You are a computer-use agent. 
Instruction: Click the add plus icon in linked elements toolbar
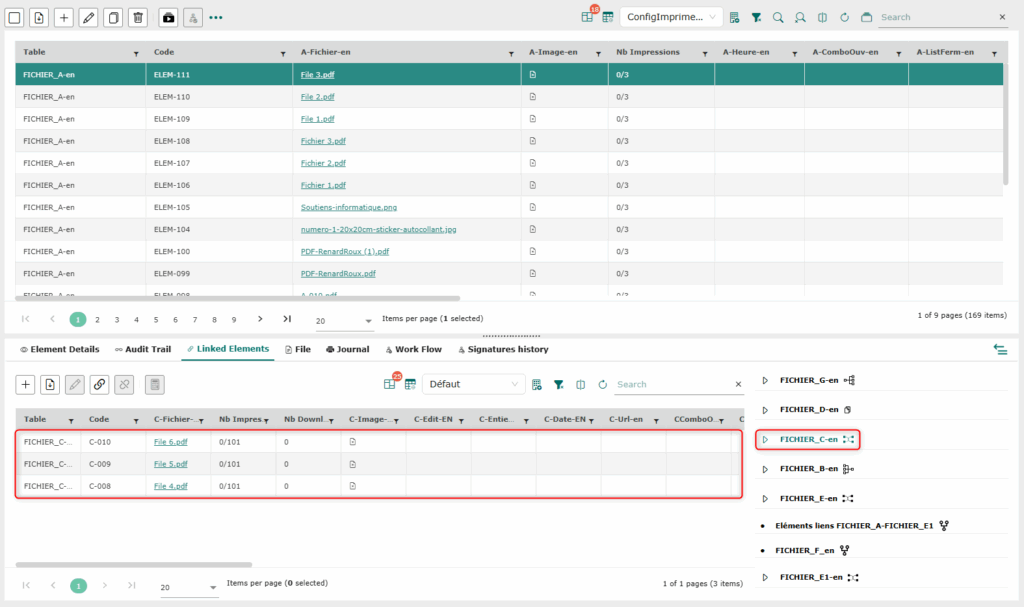[x=26, y=384]
